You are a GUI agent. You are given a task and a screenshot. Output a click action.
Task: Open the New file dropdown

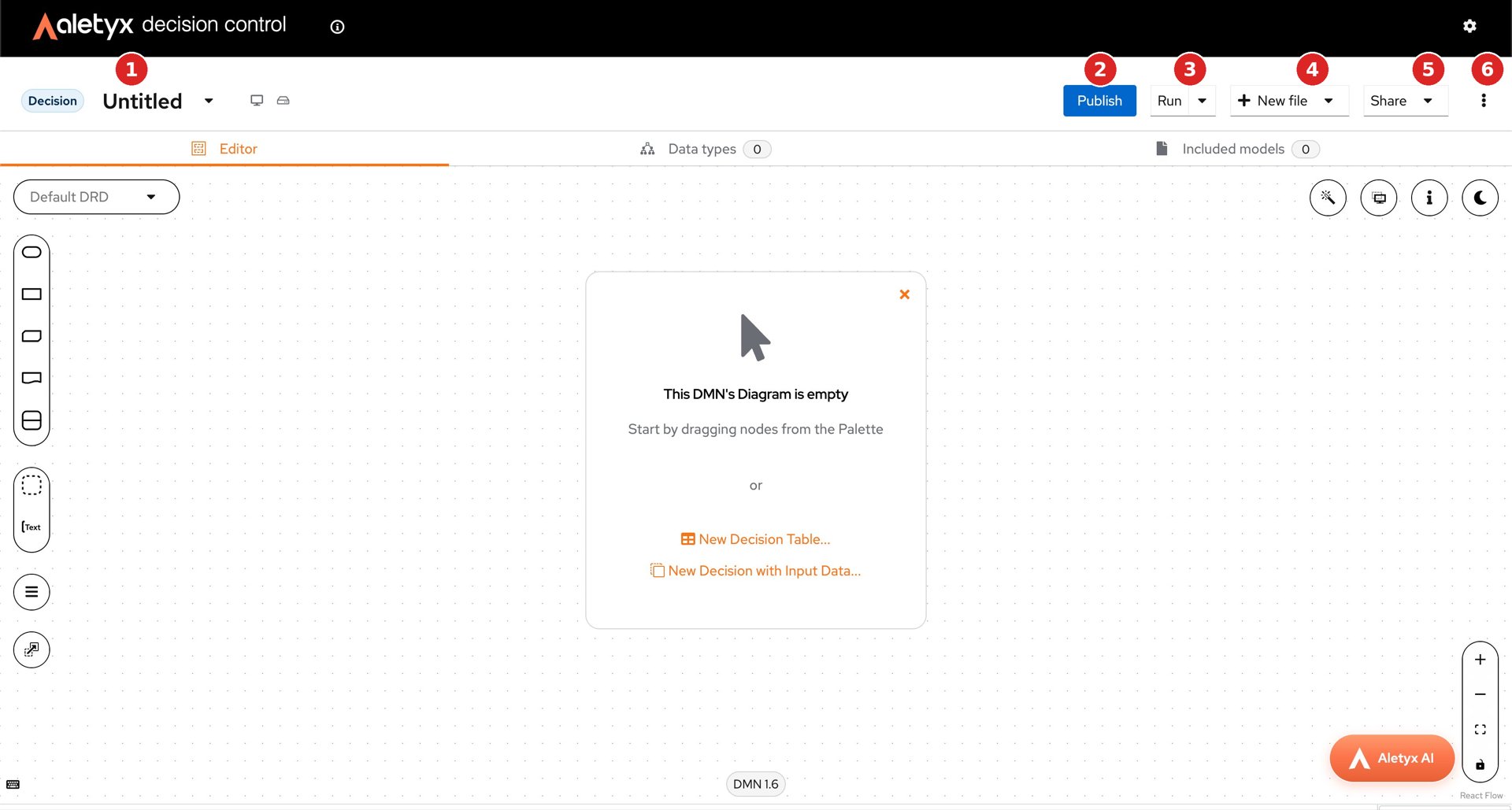coord(1290,101)
